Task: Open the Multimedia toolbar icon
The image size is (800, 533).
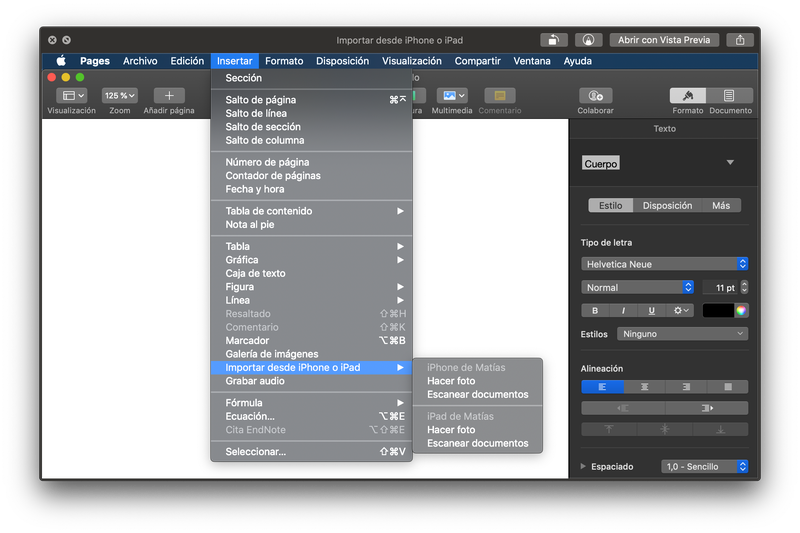Action: [452, 95]
